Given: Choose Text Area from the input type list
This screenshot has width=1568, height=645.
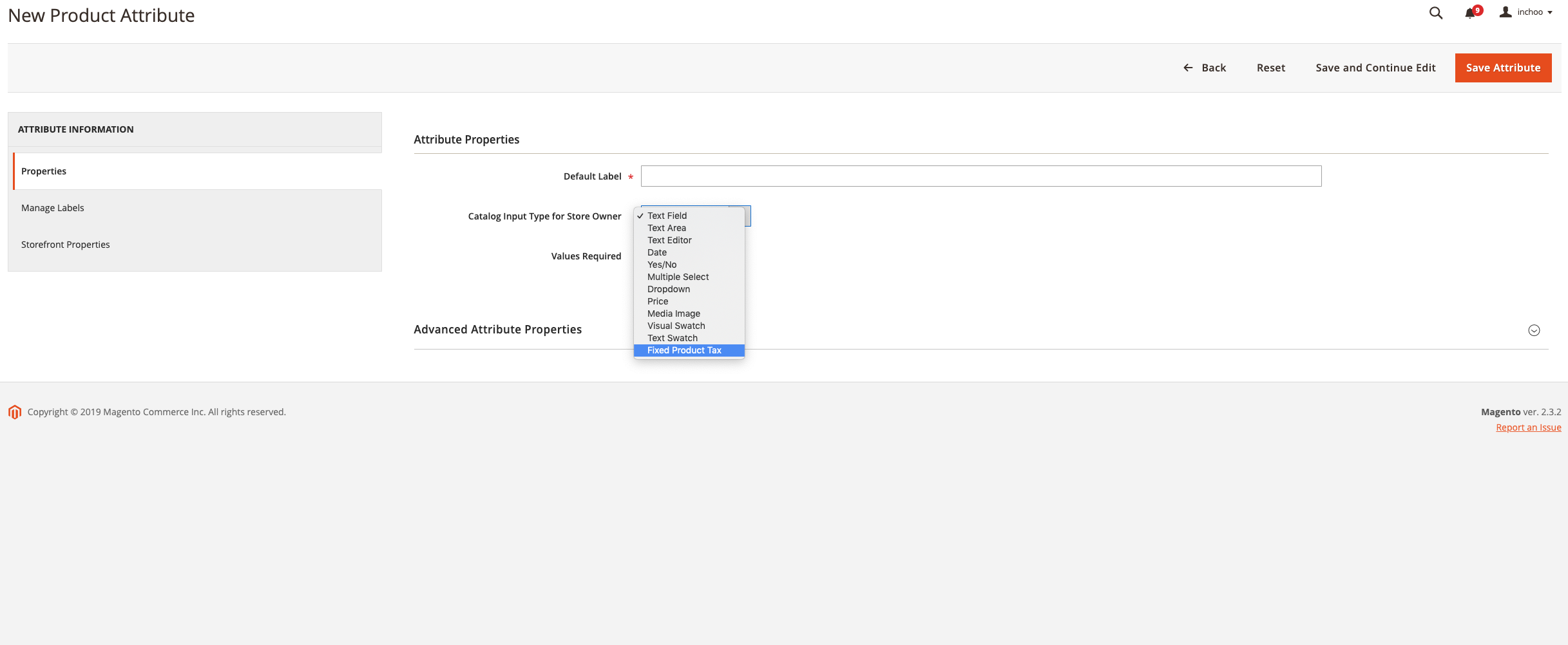Looking at the screenshot, I should (689, 228).
